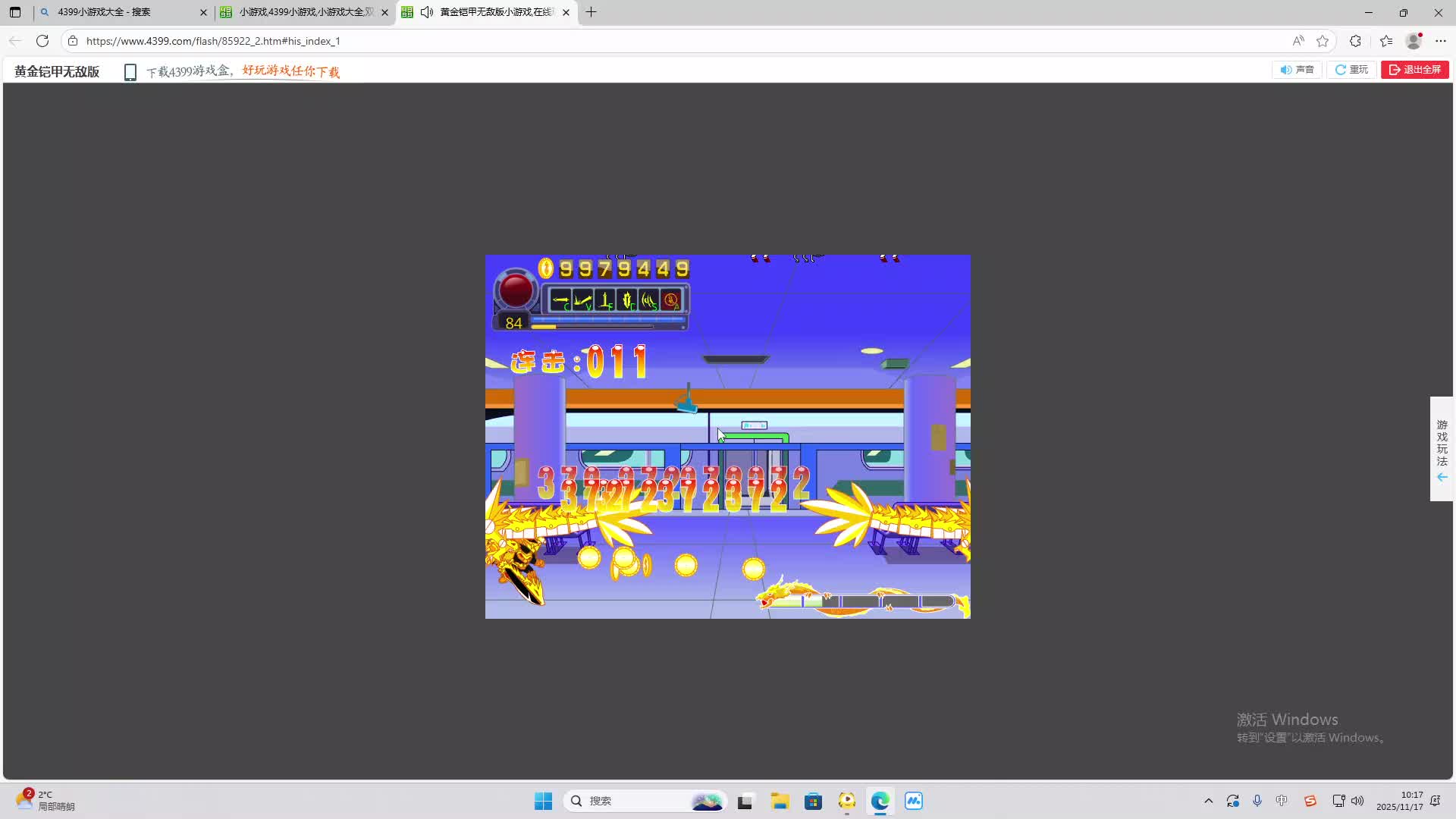Show hidden system tray icons

1208,801
